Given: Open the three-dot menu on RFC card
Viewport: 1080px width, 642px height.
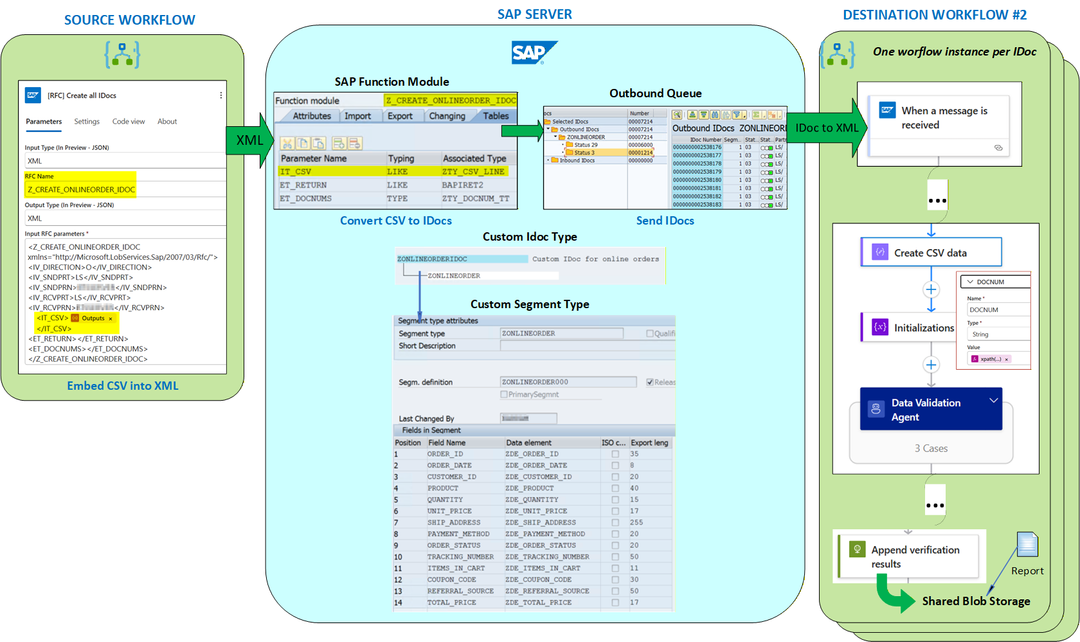Looking at the screenshot, I should click(220, 95).
